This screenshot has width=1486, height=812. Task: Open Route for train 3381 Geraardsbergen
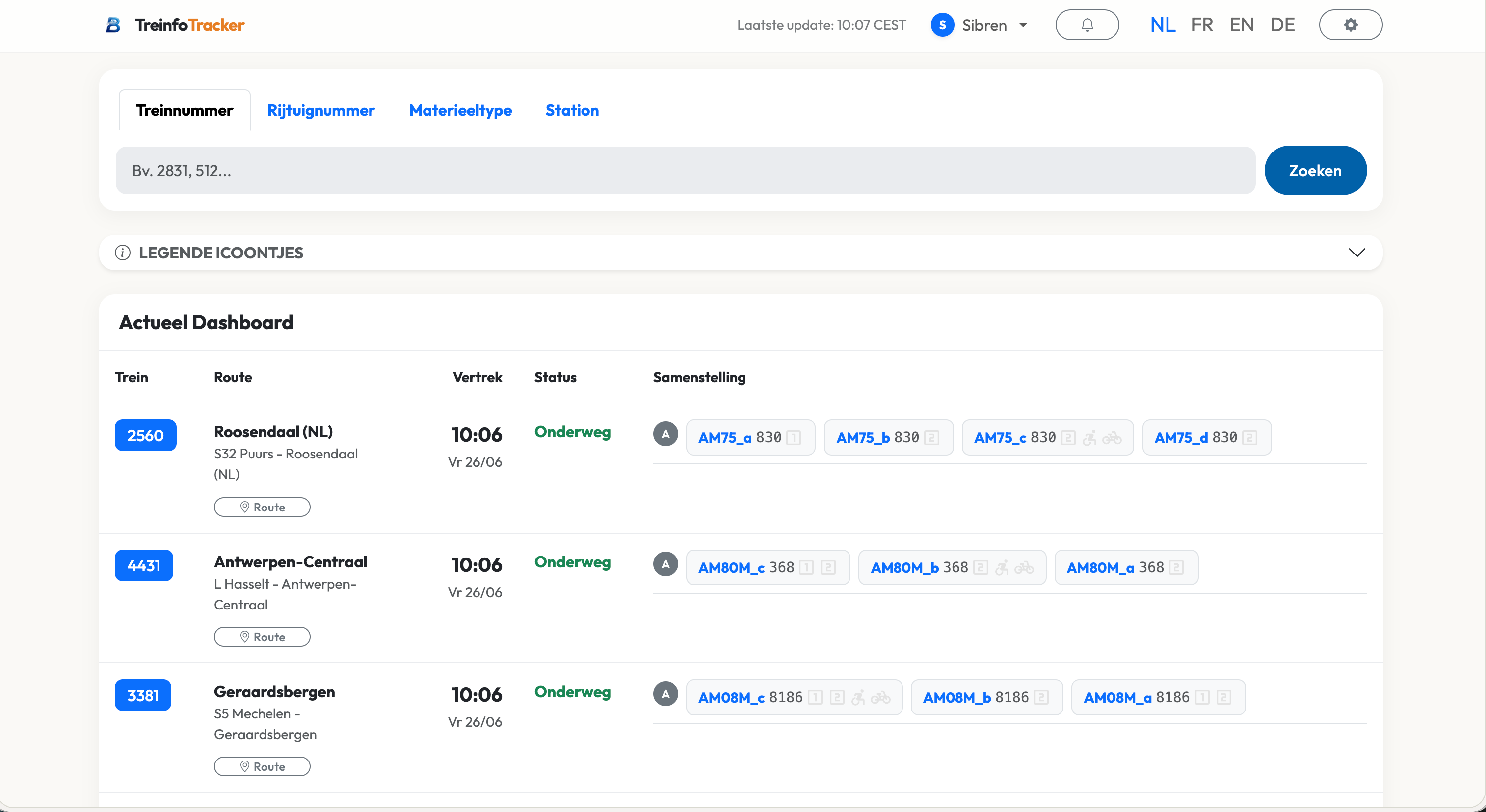pos(262,766)
